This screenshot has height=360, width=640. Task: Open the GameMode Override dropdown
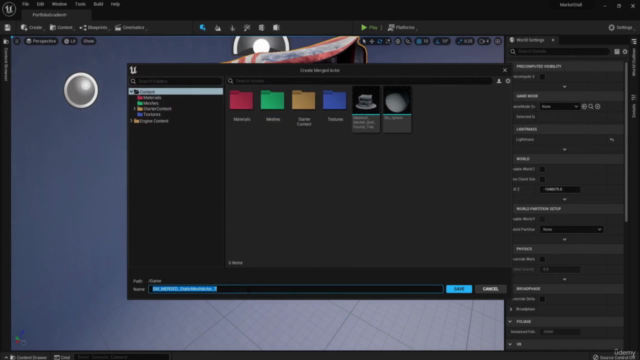(559, 107)
